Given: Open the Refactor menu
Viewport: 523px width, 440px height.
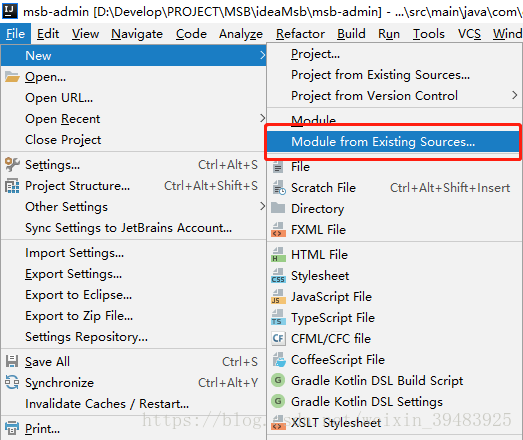Looking at the screenshot, I should point(300,34).
